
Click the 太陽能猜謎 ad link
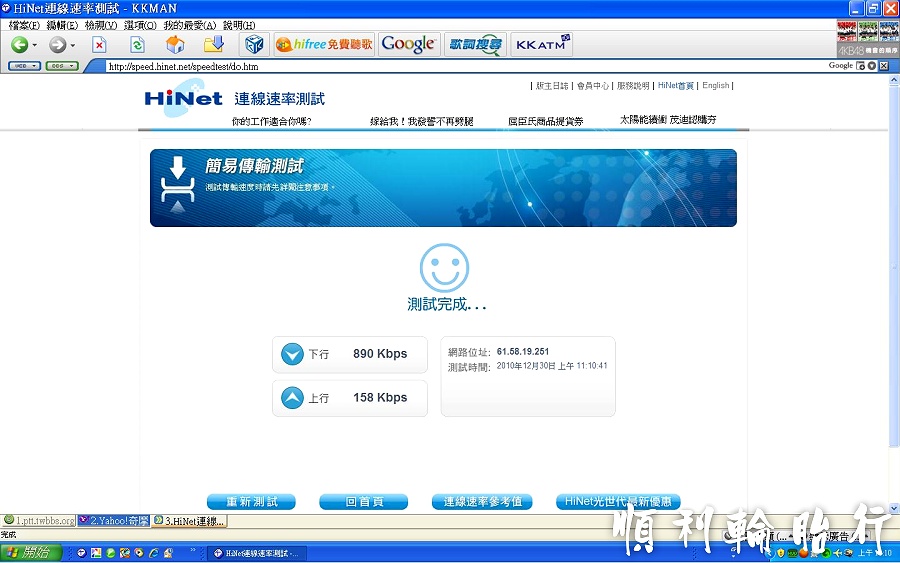[x=668, y=120]
